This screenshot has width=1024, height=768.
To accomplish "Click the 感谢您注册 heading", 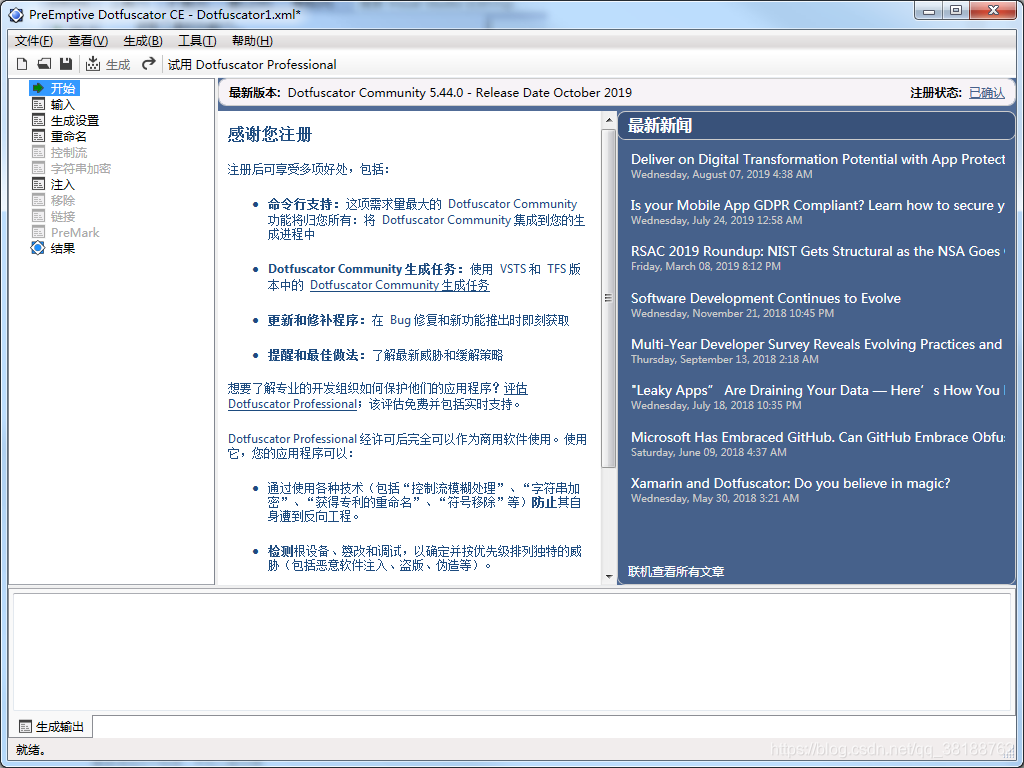I will pos(270,135).
